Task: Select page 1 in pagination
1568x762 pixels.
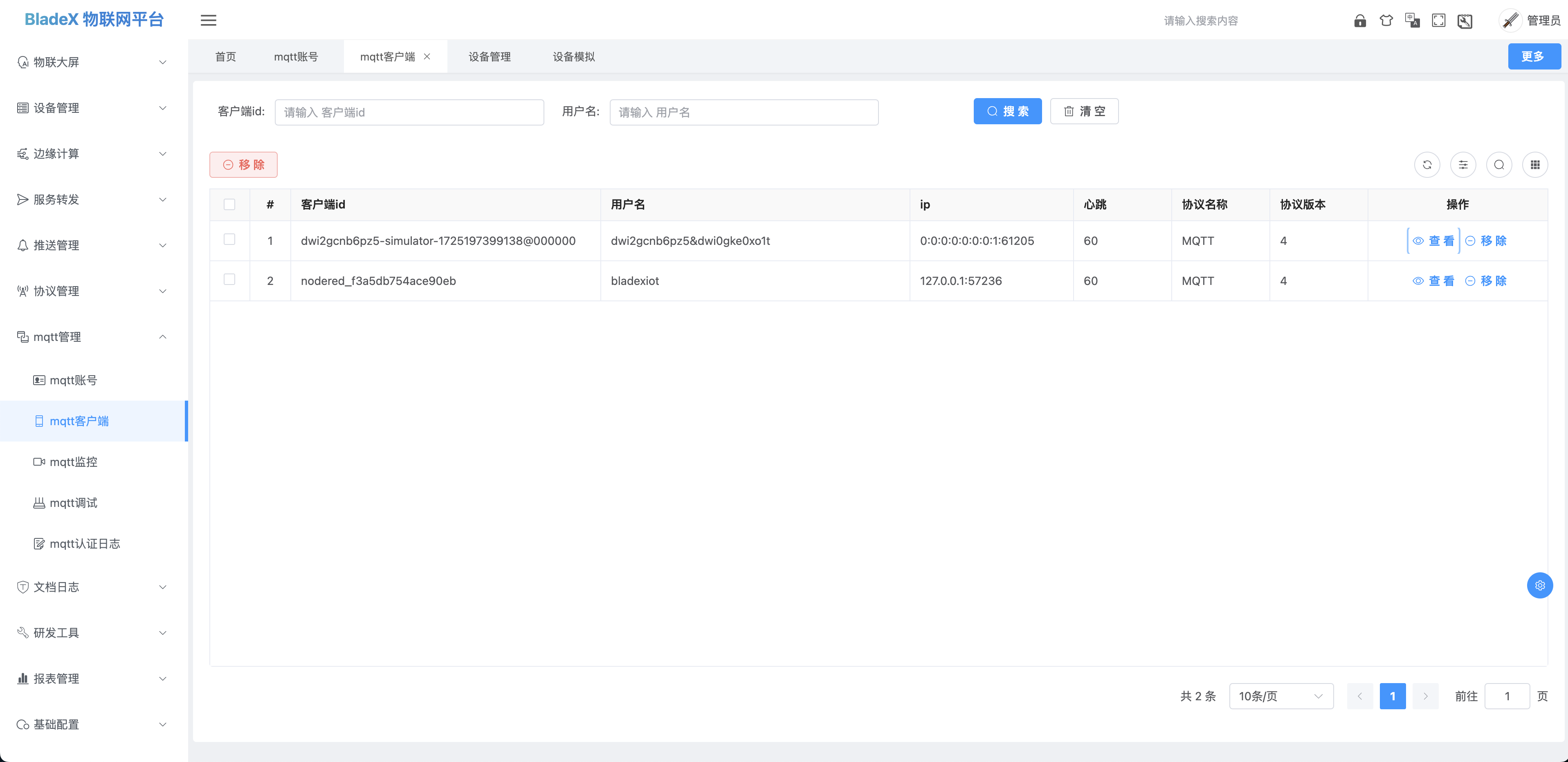Action: tap(1392, 696)
